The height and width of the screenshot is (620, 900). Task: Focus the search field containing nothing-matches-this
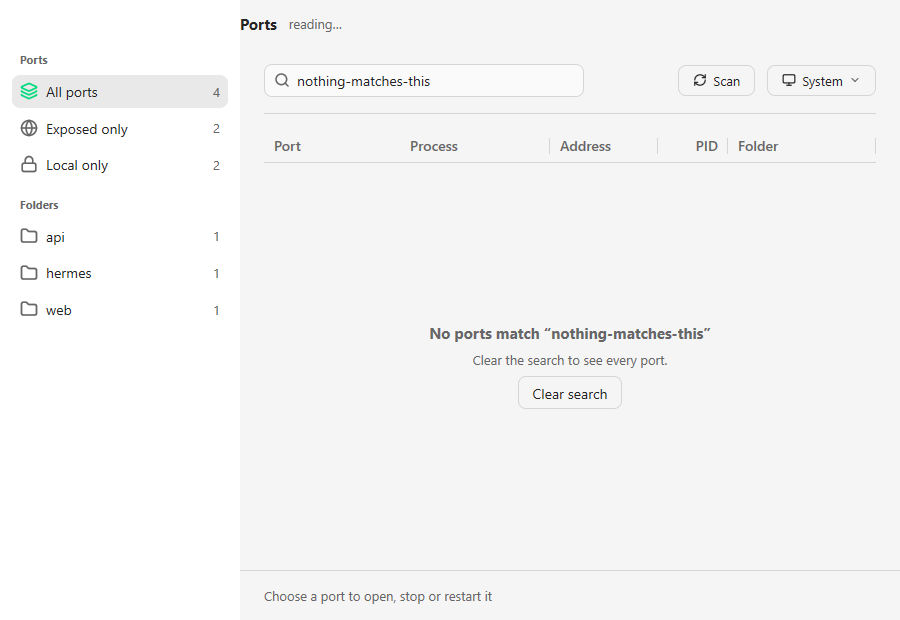(x=424, y=80)
